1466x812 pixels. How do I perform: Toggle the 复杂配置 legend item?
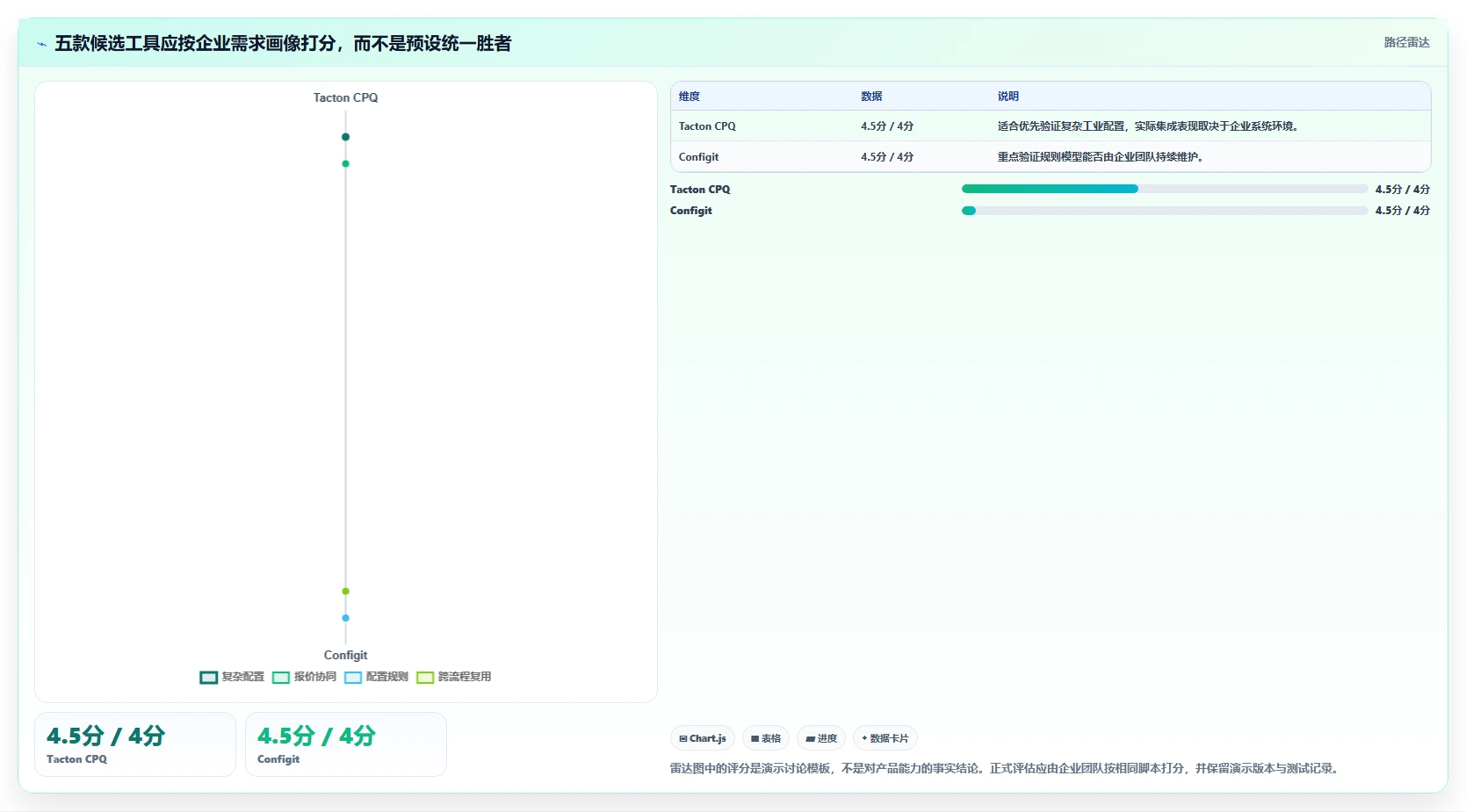232,677
